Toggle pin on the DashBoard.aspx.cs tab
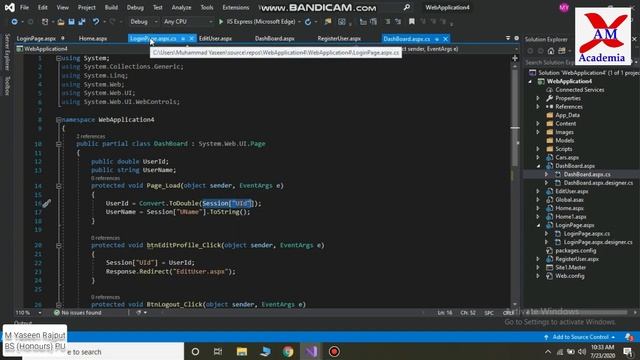Image resolution: width=640 pixels, height=360 pixels. coord(437,39)
